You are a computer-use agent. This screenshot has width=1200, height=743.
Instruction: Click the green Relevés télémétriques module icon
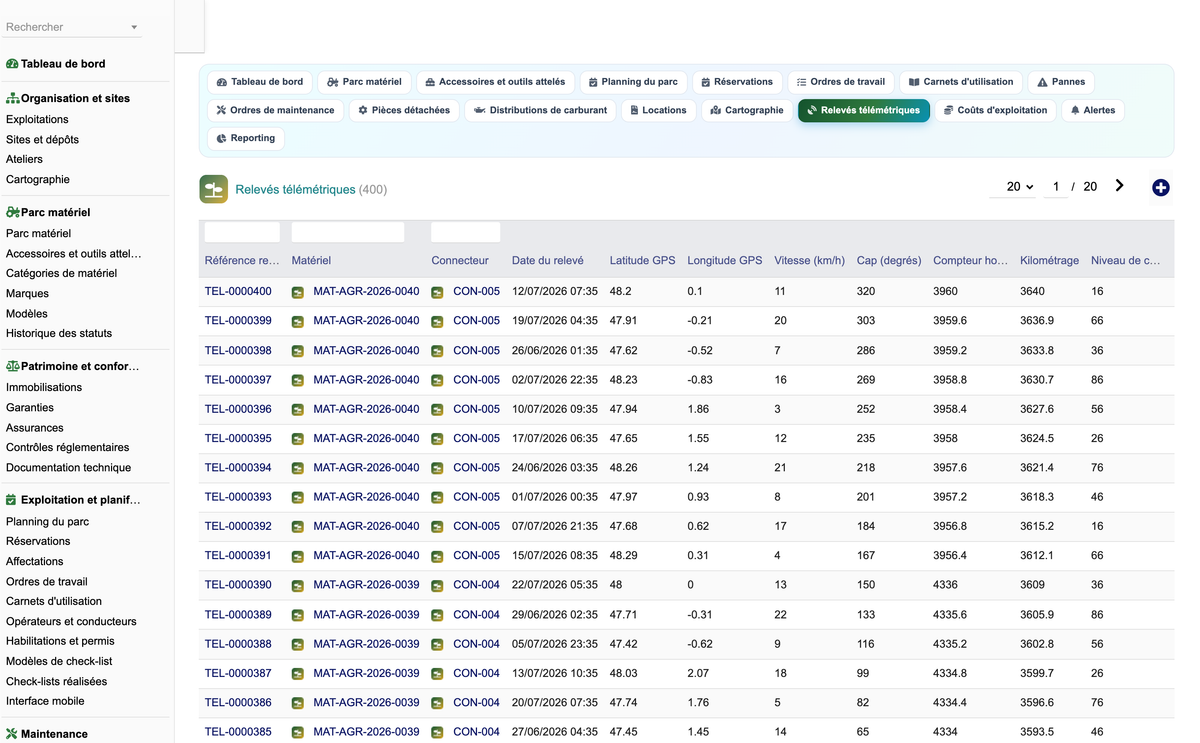coord(213,189)
